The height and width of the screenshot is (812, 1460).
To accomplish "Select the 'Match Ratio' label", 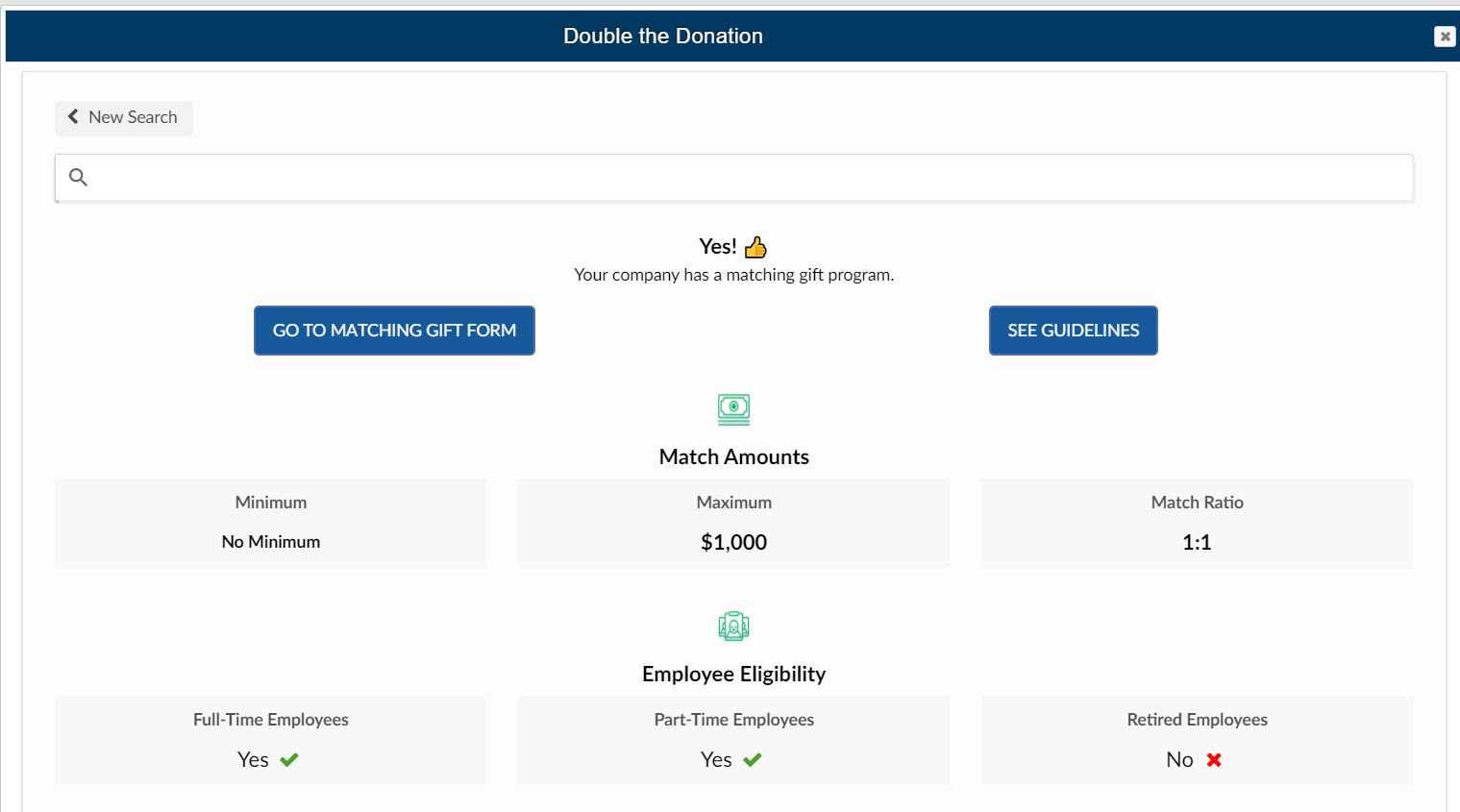I will tap(1198, 503).
